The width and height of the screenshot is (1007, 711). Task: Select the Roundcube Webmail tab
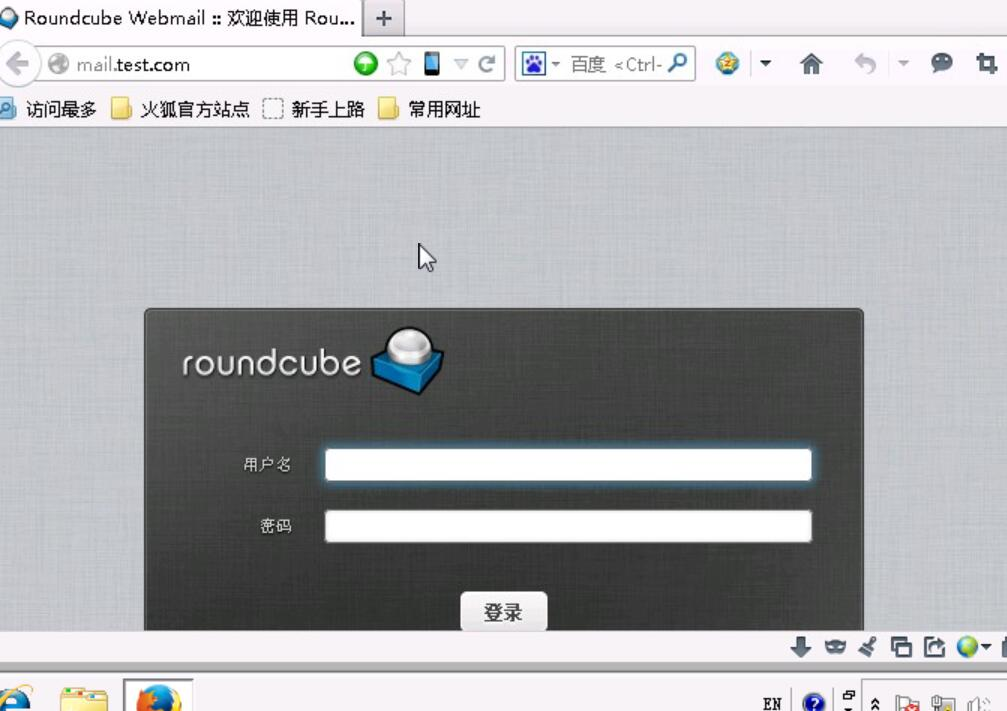pos(179,18)
